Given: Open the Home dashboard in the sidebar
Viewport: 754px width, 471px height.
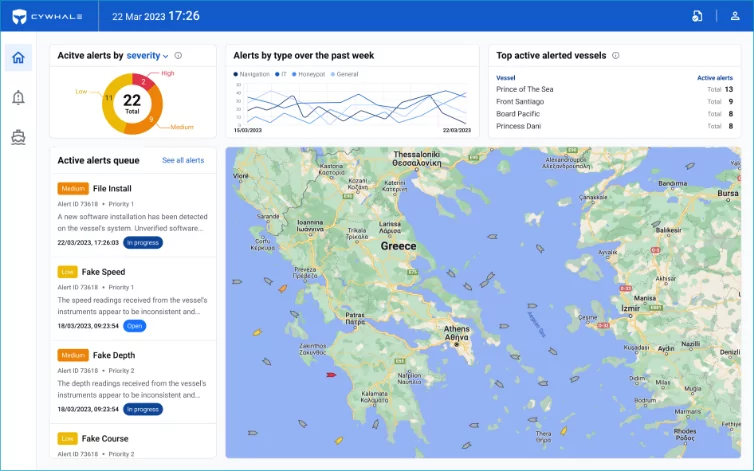Looking at the screenshot, I should click(x=18, y=58).
